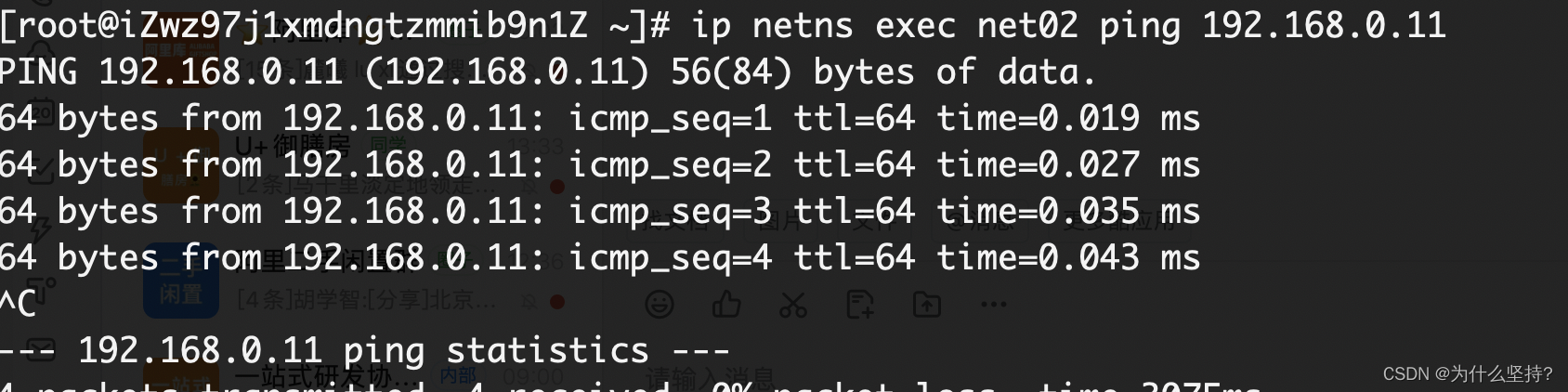Click the thumbs-up like icon

tap(726, 304)
